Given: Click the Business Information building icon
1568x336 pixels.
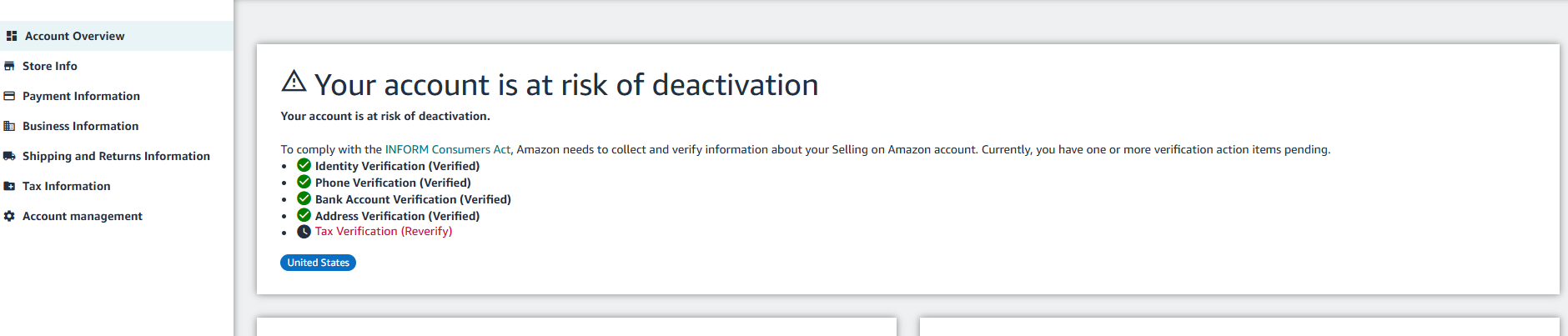Looking at the screenshot, I should point(9,126).
